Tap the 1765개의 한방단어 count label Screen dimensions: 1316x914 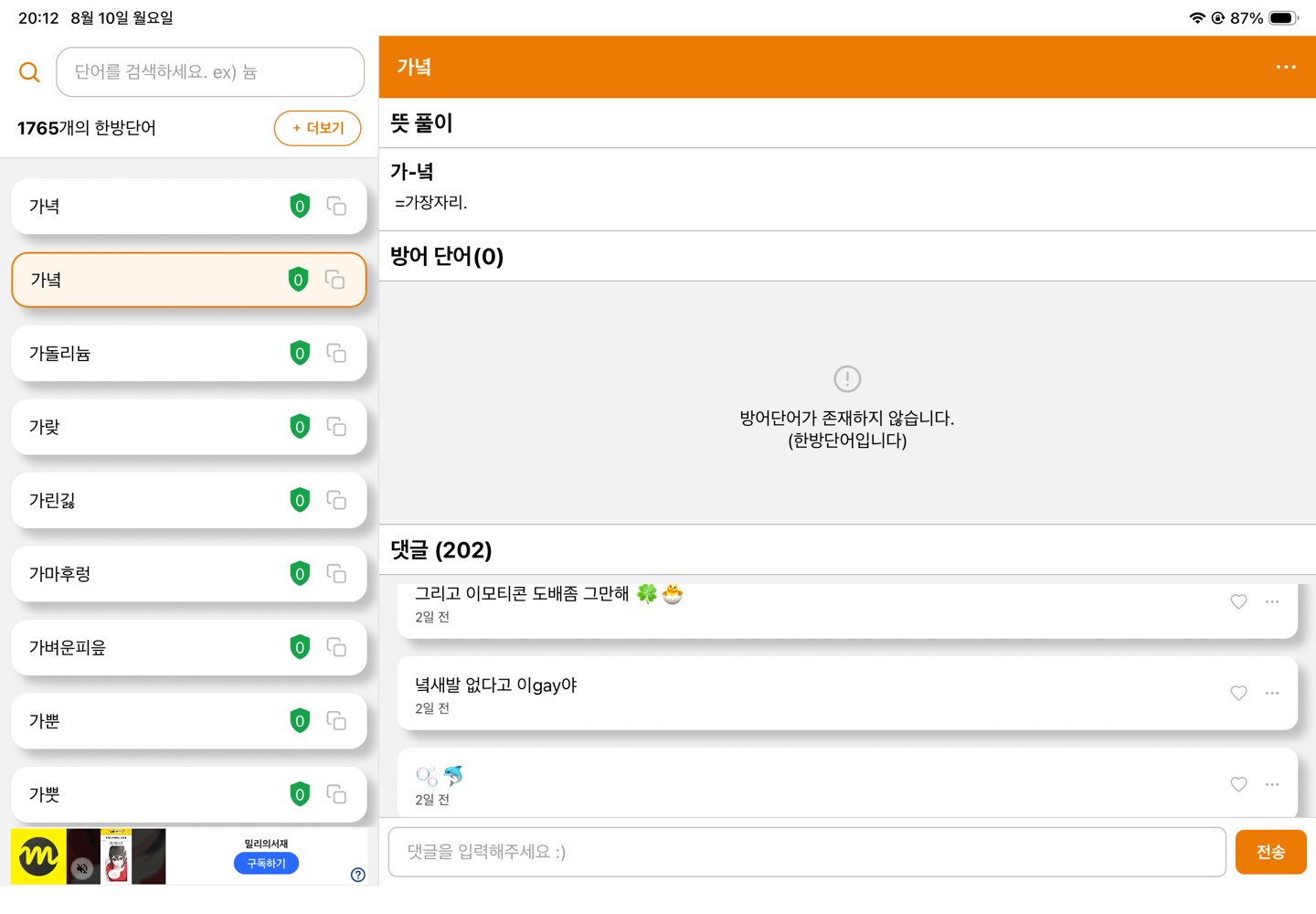tap(87, 128)
